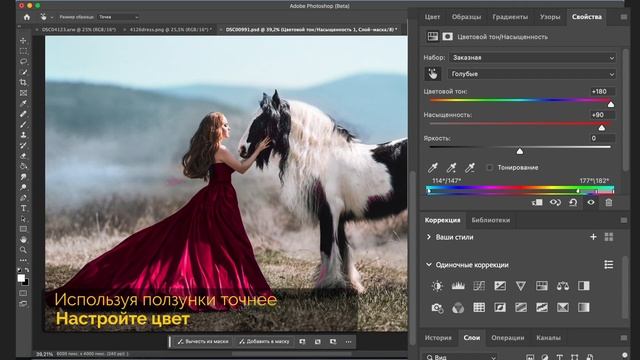The height and width of the screenshot is (360, 640).
Task: Click the Операции panel tab
Action: [x=508, y=338]
